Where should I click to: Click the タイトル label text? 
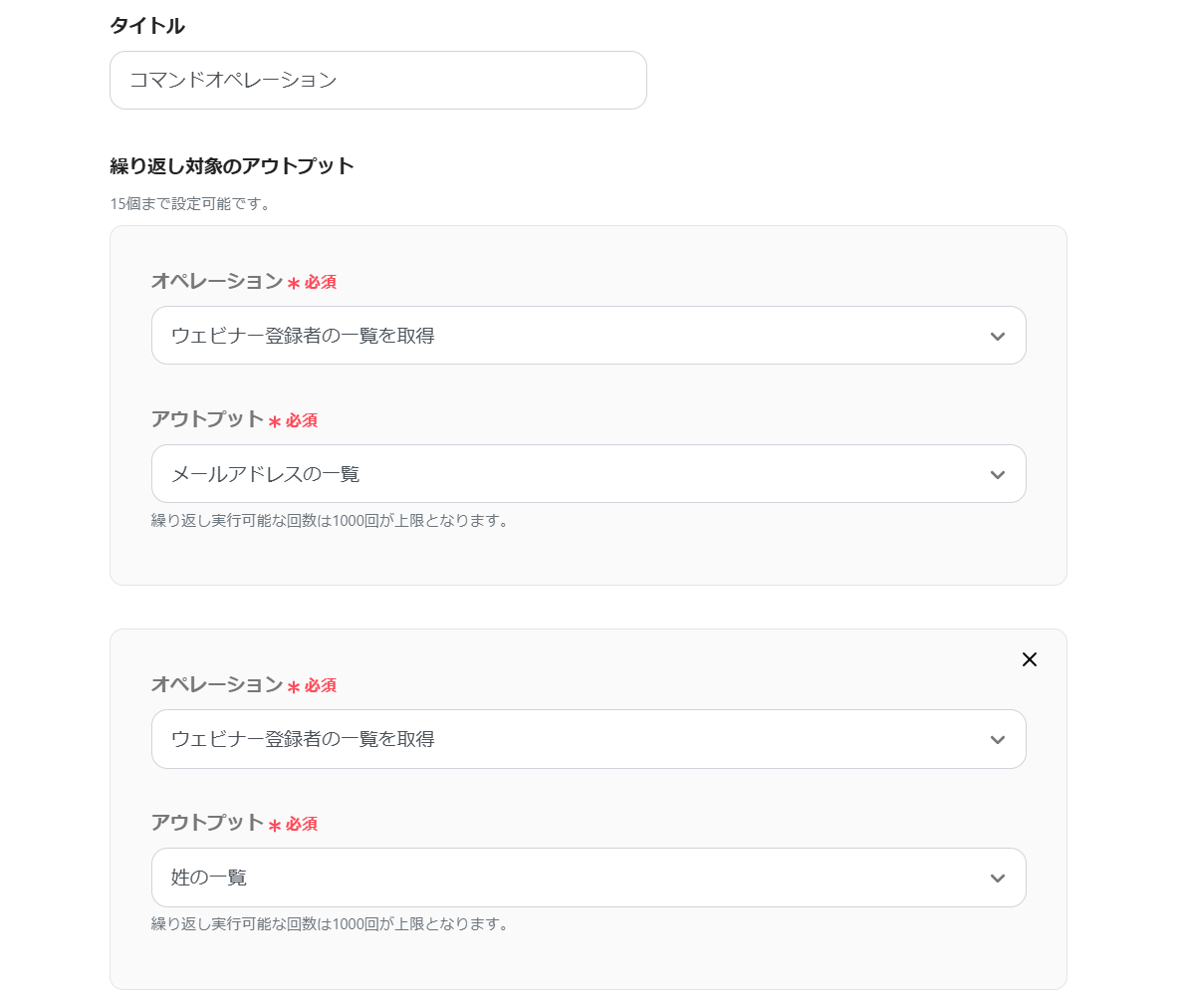click(147, 26)
